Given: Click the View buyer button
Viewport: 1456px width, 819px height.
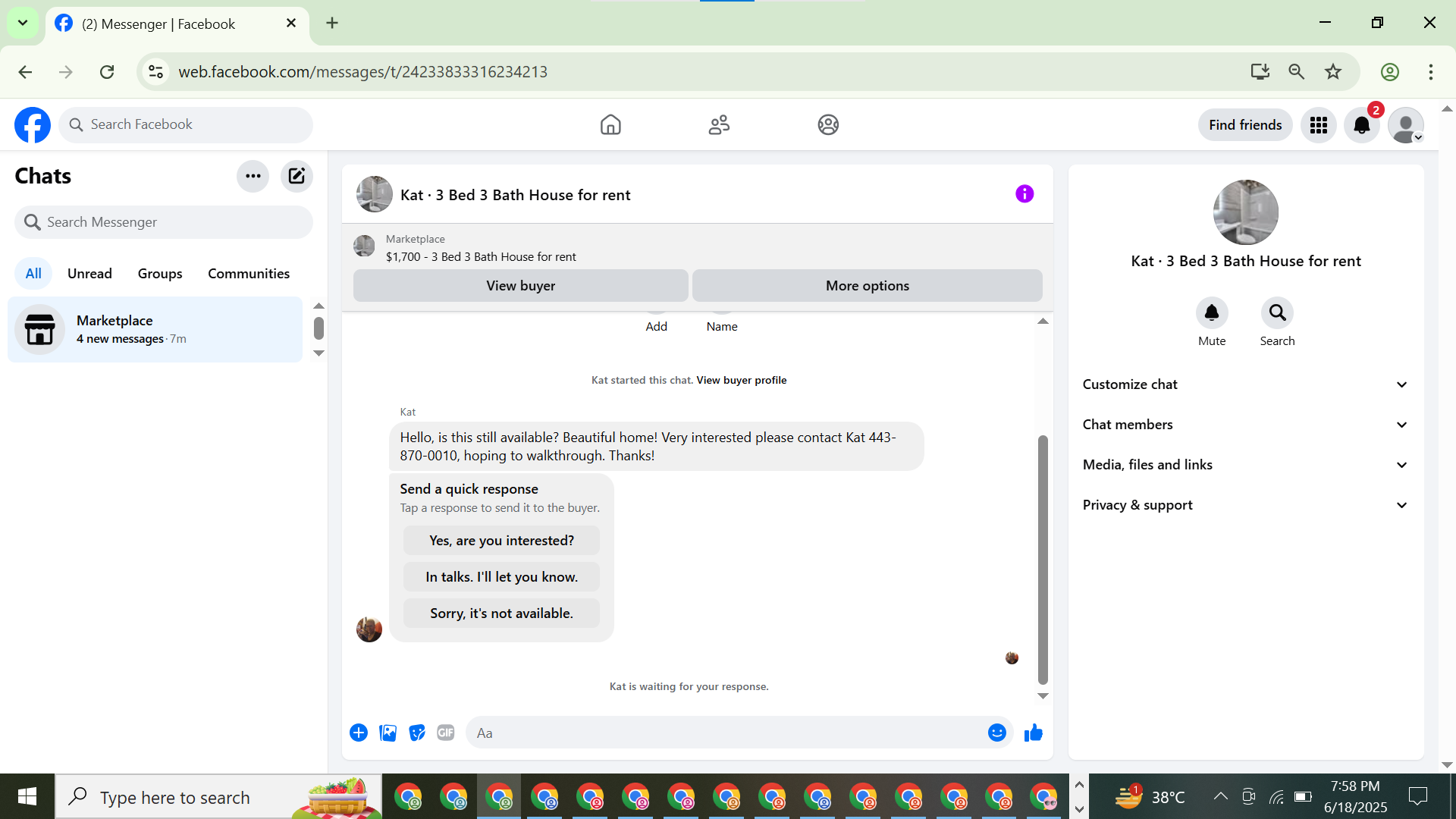Looking at the screenshot, I should [x=521, y=286].
